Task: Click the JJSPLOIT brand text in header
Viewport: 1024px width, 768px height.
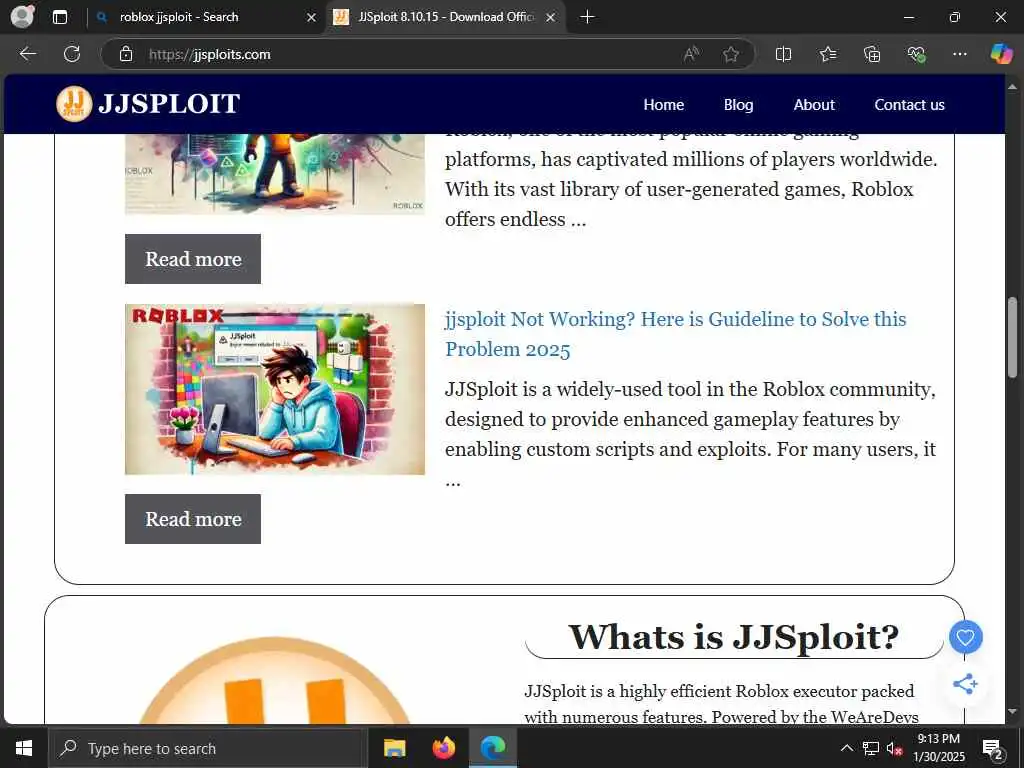Action: pyautogui.click(x=169, y=104)
